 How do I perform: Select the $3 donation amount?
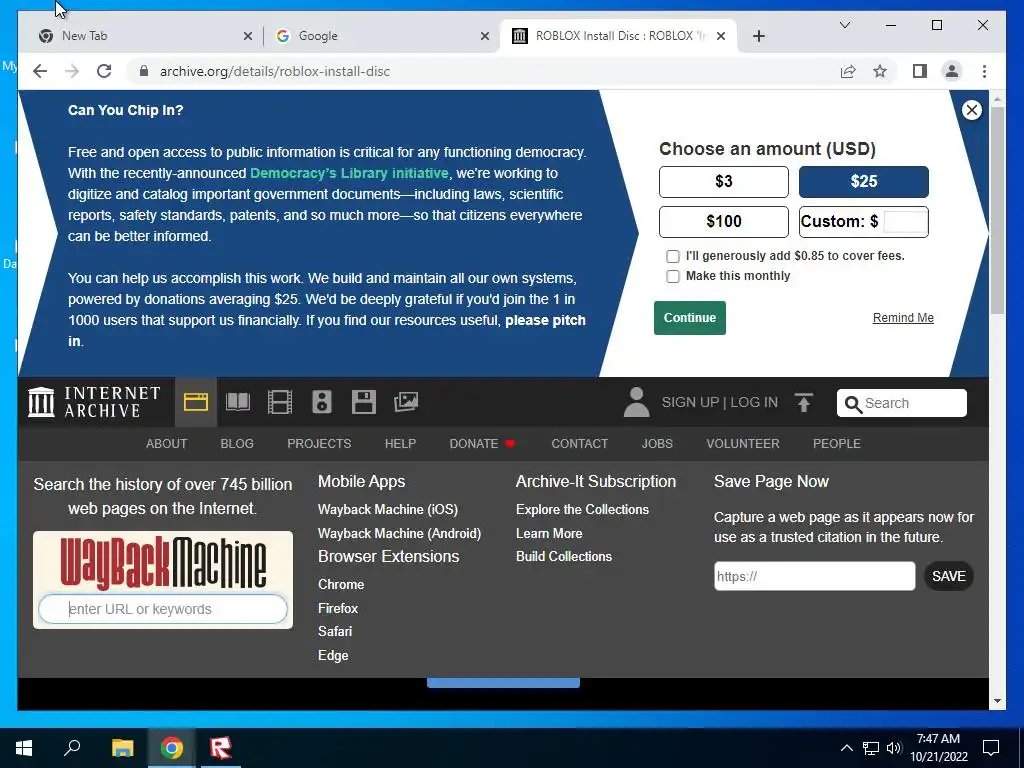724,182
